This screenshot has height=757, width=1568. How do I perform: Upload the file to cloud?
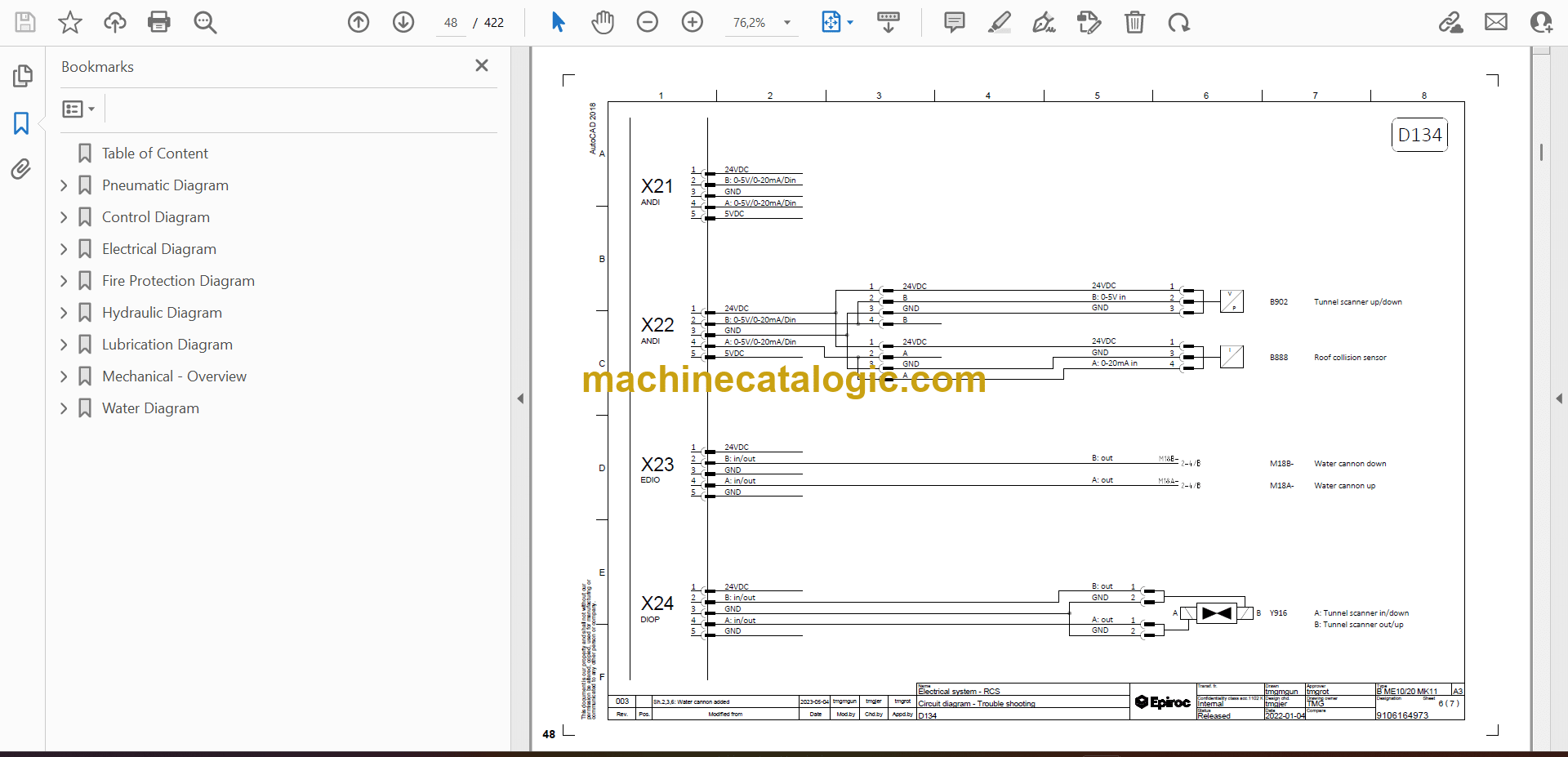115,22
